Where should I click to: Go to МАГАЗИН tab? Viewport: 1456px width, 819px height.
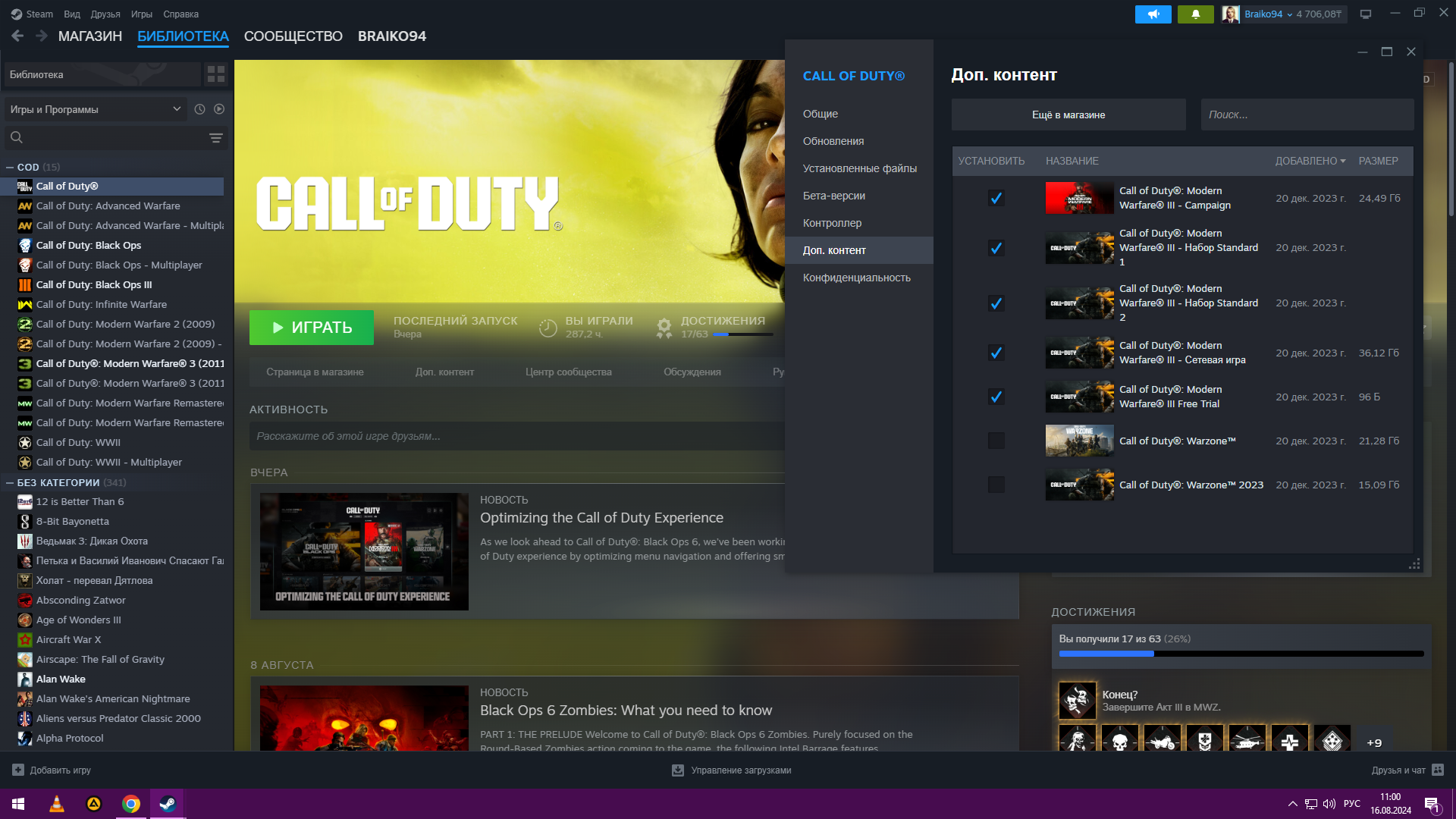(x=90, y=36)
